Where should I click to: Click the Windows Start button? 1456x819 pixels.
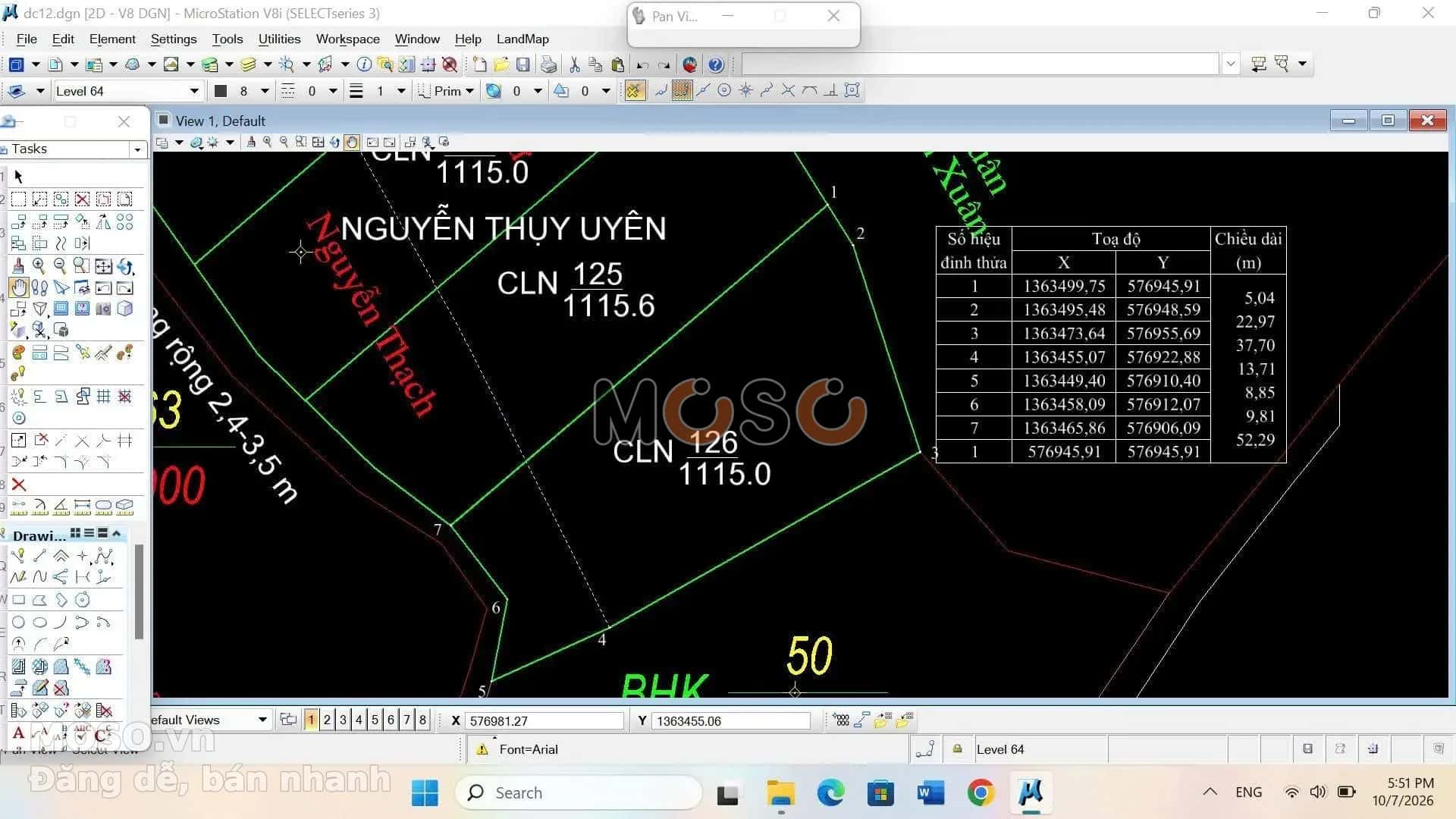(x=425, y=793)
